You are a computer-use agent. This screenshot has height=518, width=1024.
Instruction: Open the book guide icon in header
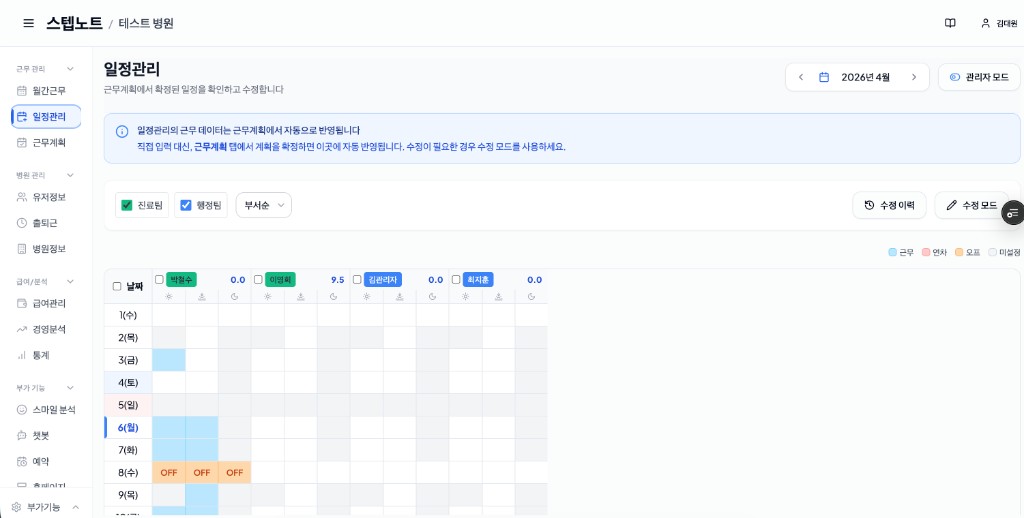pyautogui.click(x=950, y=24)
